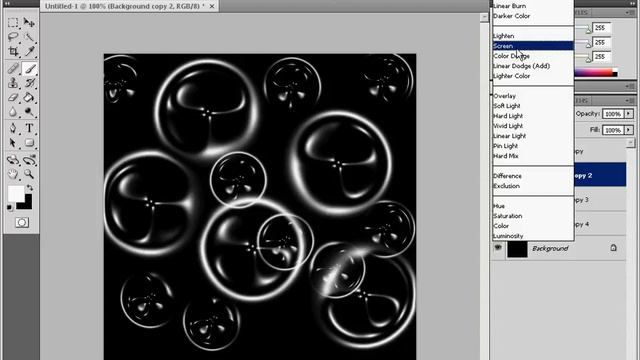
Task: Click the Fill 100% field
Action: [x=613, y=130]
